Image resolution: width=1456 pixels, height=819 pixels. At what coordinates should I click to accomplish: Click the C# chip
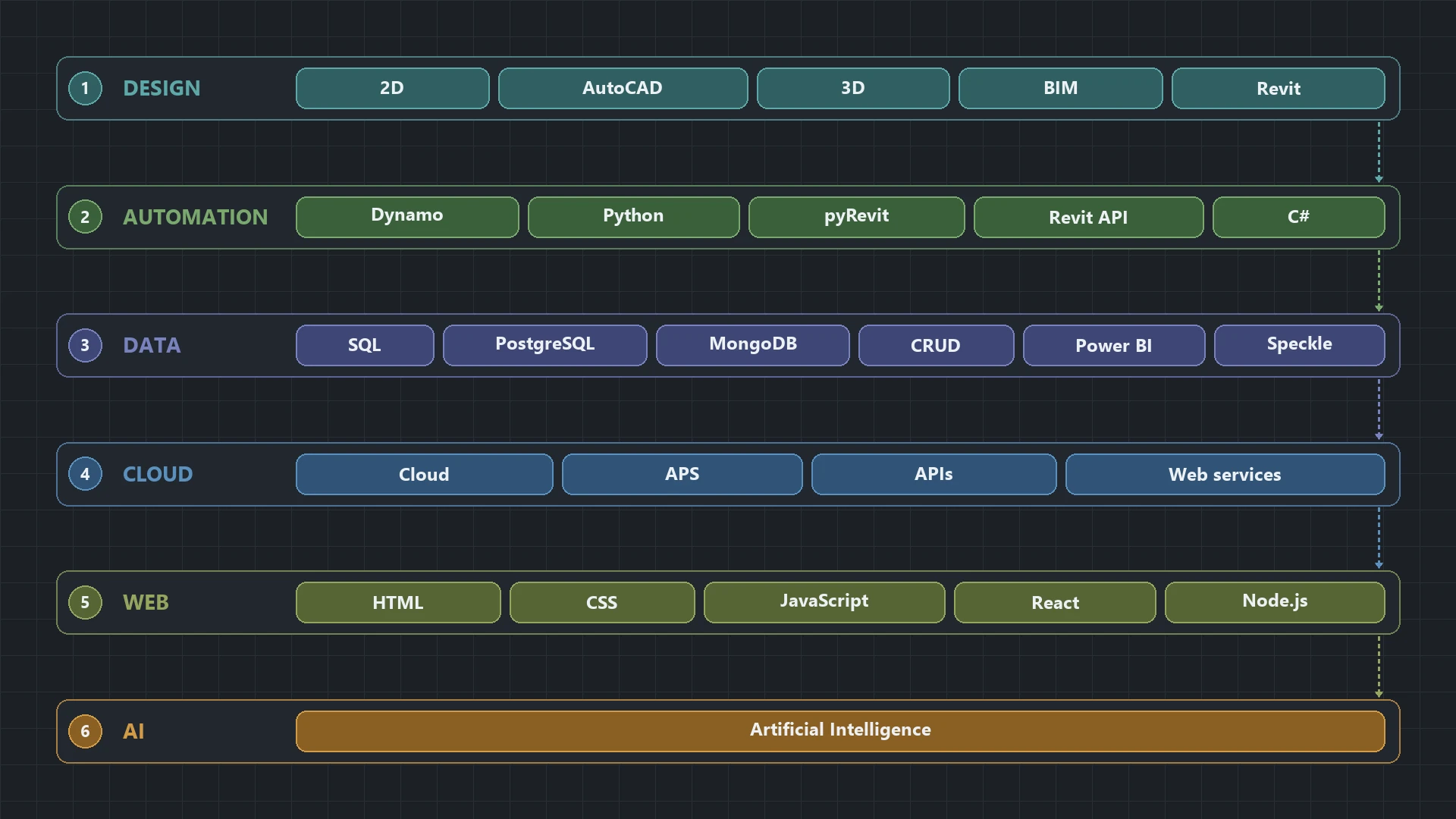(x=1299, y=217)
